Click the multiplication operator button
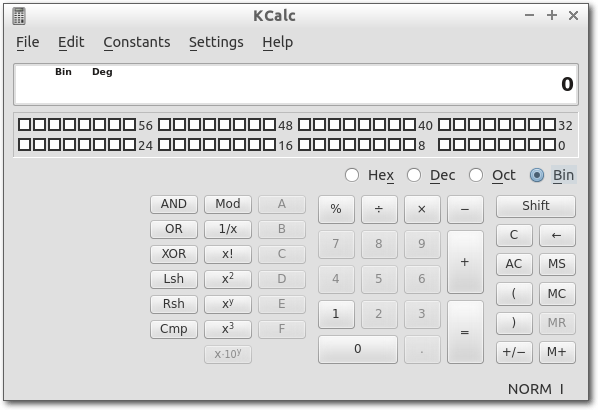 422,209
